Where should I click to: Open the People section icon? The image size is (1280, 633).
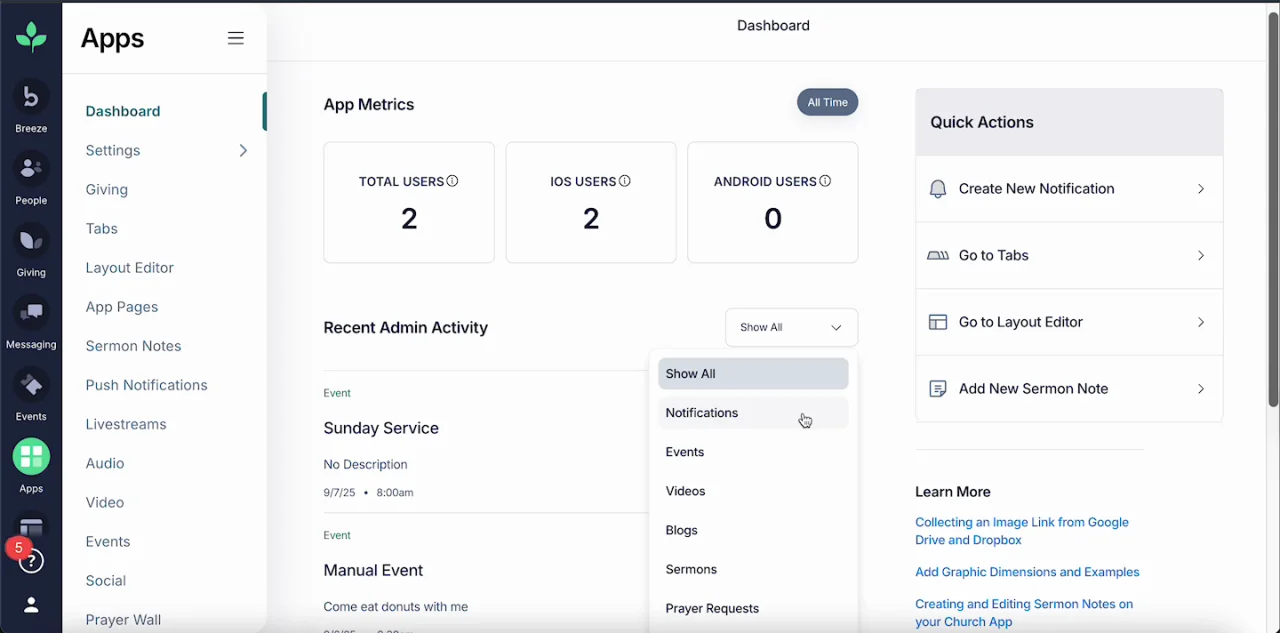click(31, 169)
